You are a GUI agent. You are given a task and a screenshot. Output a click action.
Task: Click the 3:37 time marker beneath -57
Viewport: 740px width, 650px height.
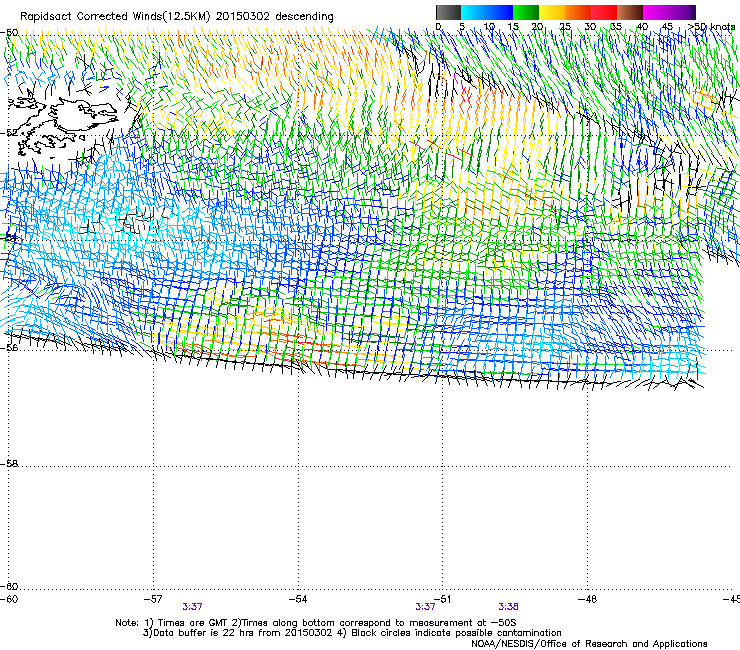193,607
